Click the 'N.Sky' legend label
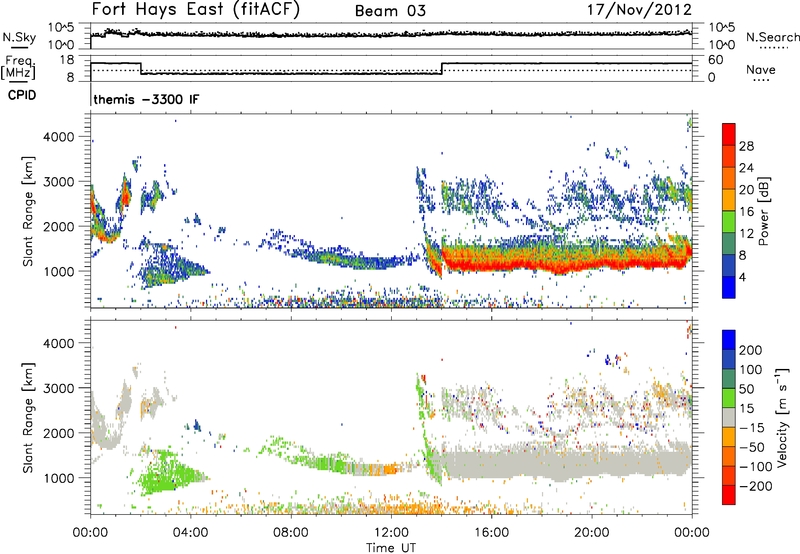The height and width of the screenshot is (554, 800). [x=19, y=37]
